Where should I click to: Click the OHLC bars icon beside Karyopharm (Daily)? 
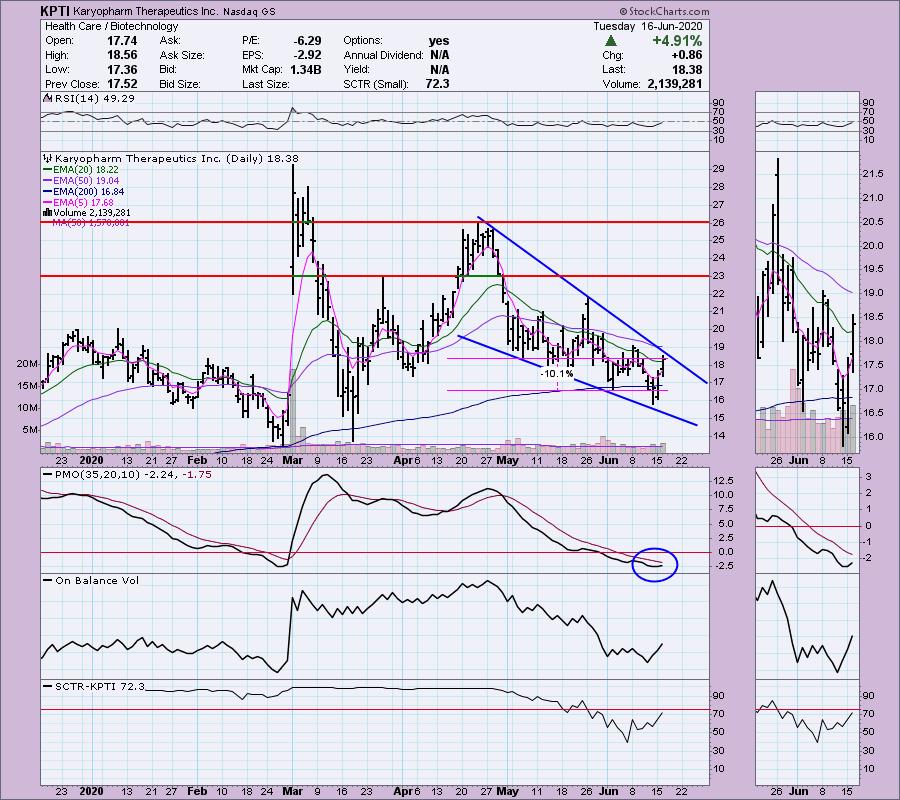(48, 158)
